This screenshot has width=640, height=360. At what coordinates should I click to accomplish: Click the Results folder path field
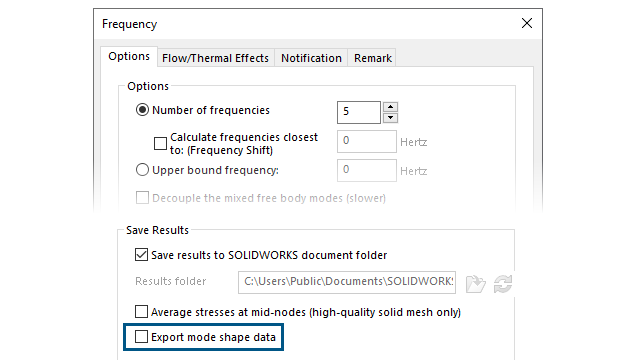pos(347,282)
